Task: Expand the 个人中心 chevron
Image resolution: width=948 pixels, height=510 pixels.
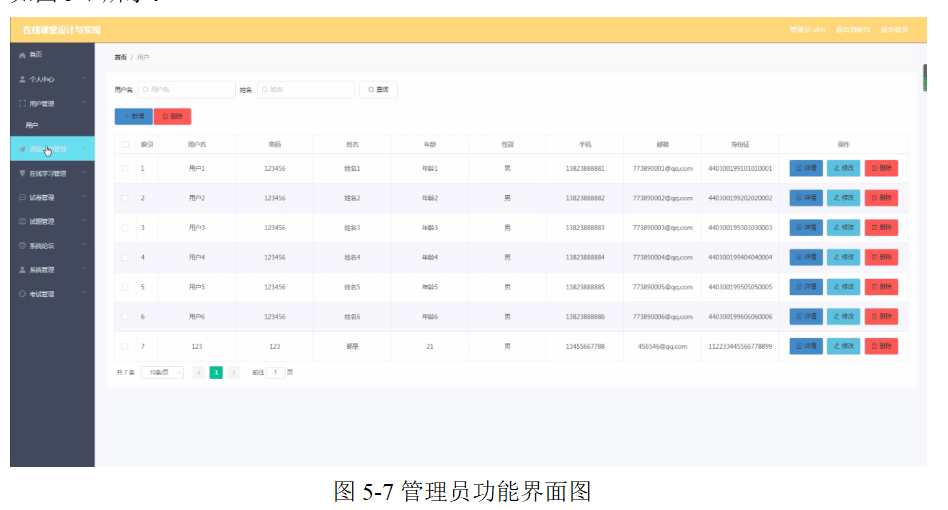Action: coord(84,79)
